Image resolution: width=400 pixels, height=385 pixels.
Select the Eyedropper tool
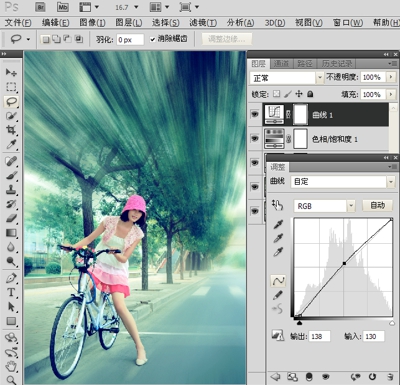(x=11, y=144)
